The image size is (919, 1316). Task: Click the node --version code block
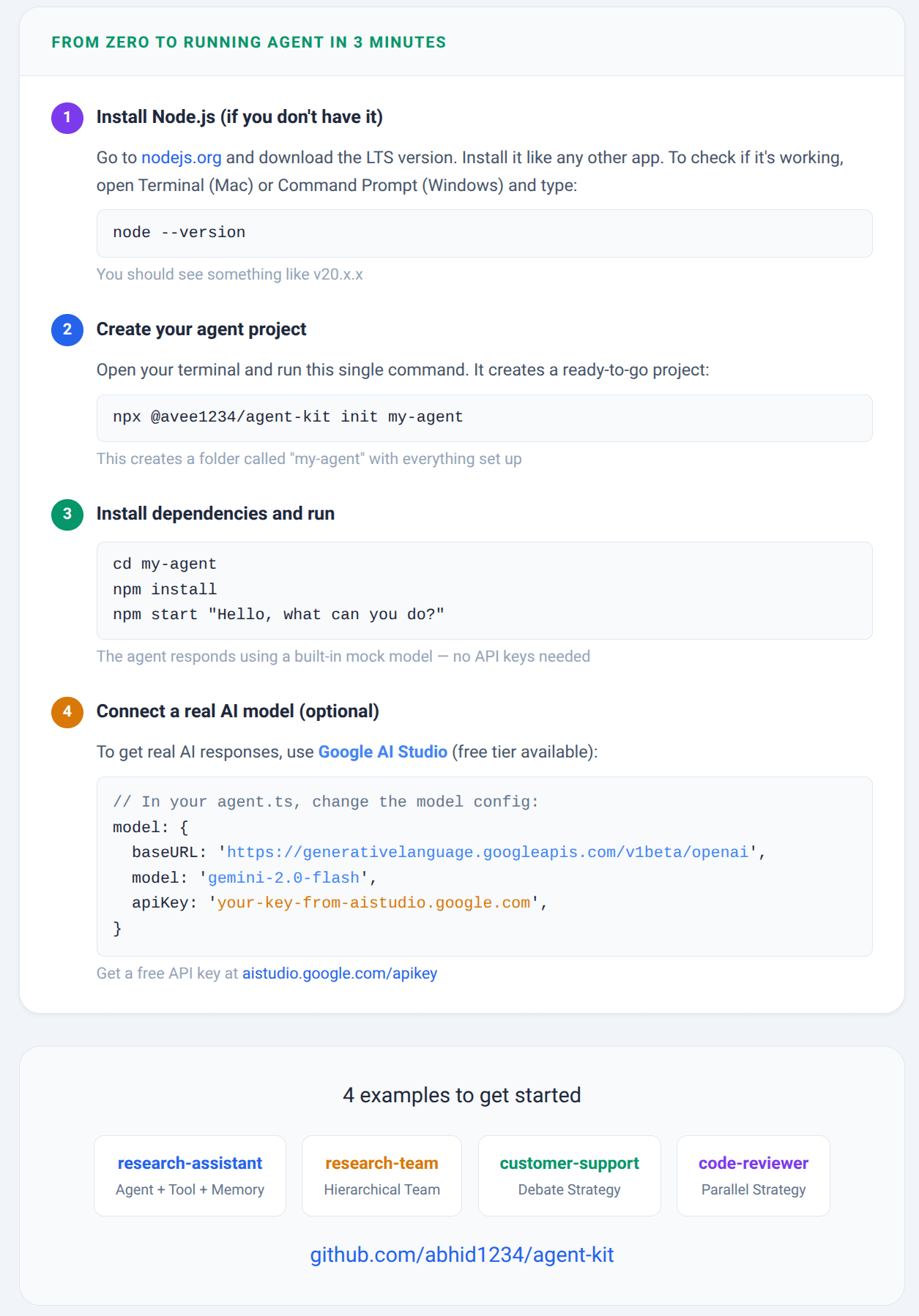[x=485, y=233]
